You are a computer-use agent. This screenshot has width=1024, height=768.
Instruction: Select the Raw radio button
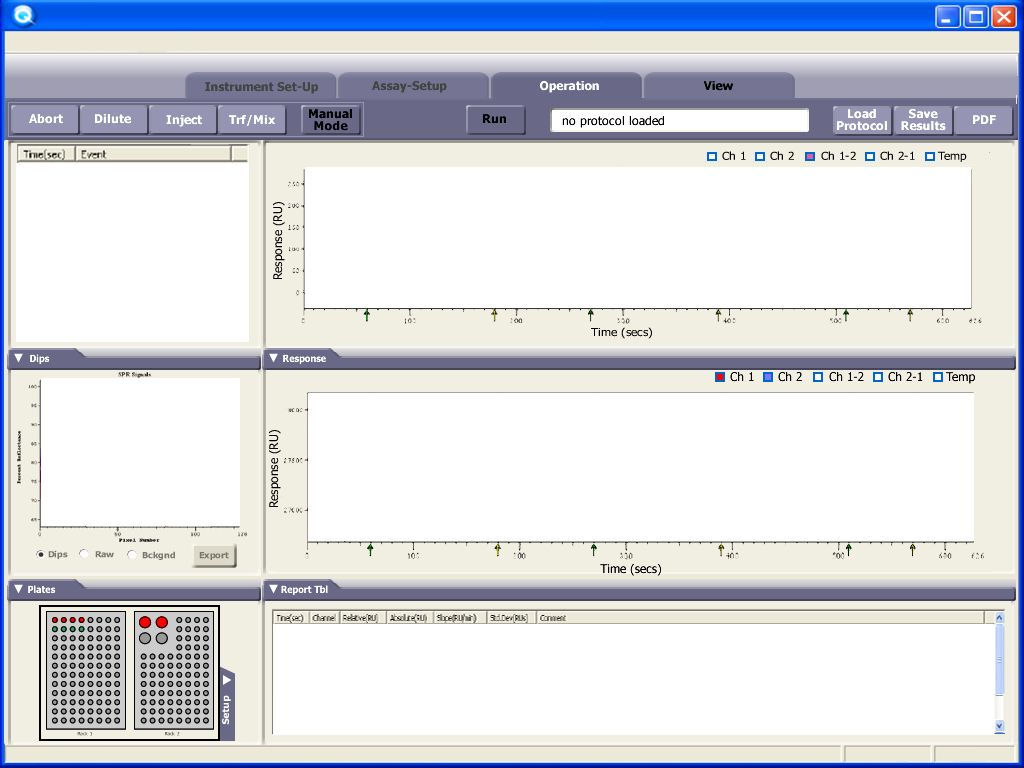point(85,554)
